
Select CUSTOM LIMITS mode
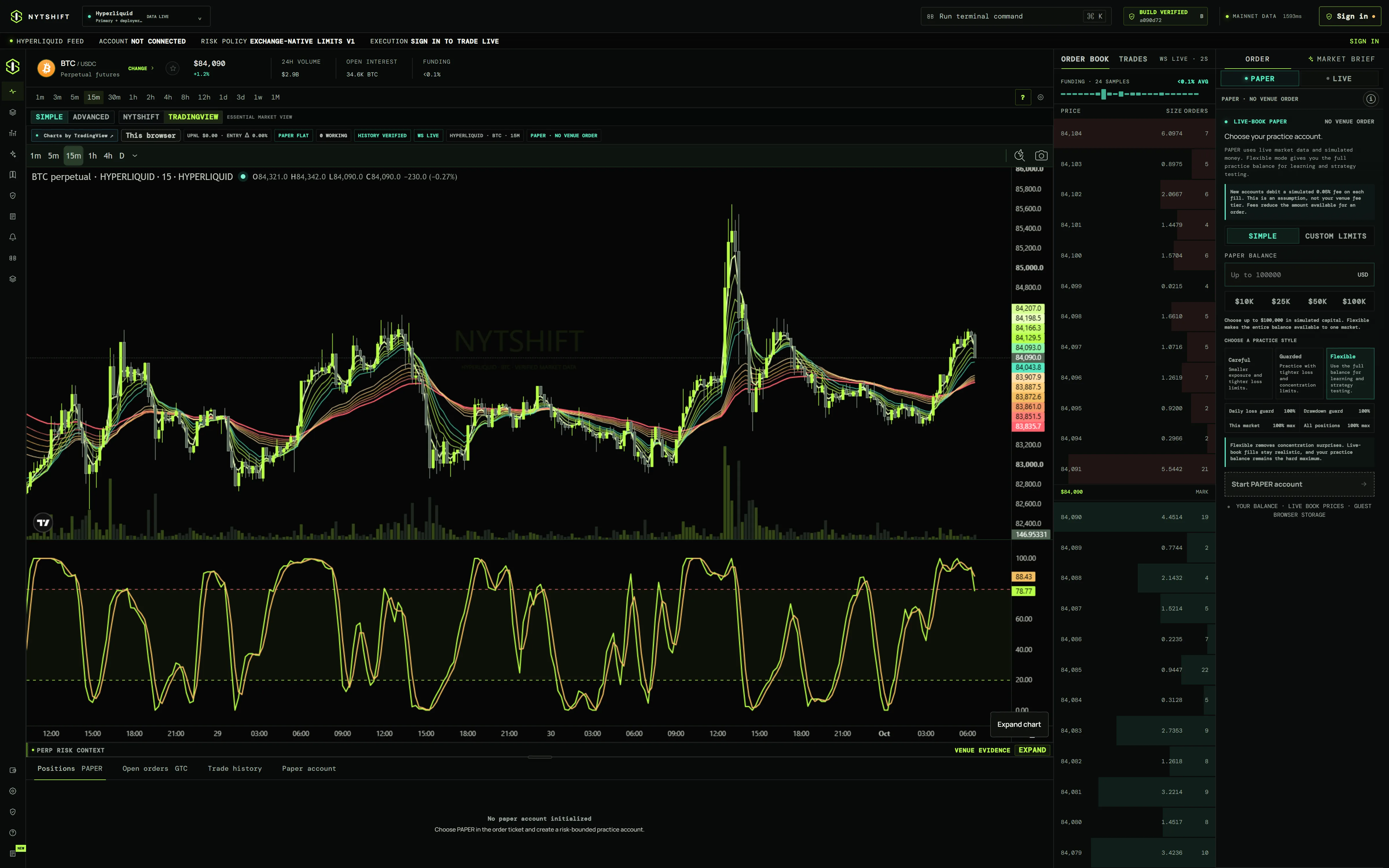pos(1336,236)
